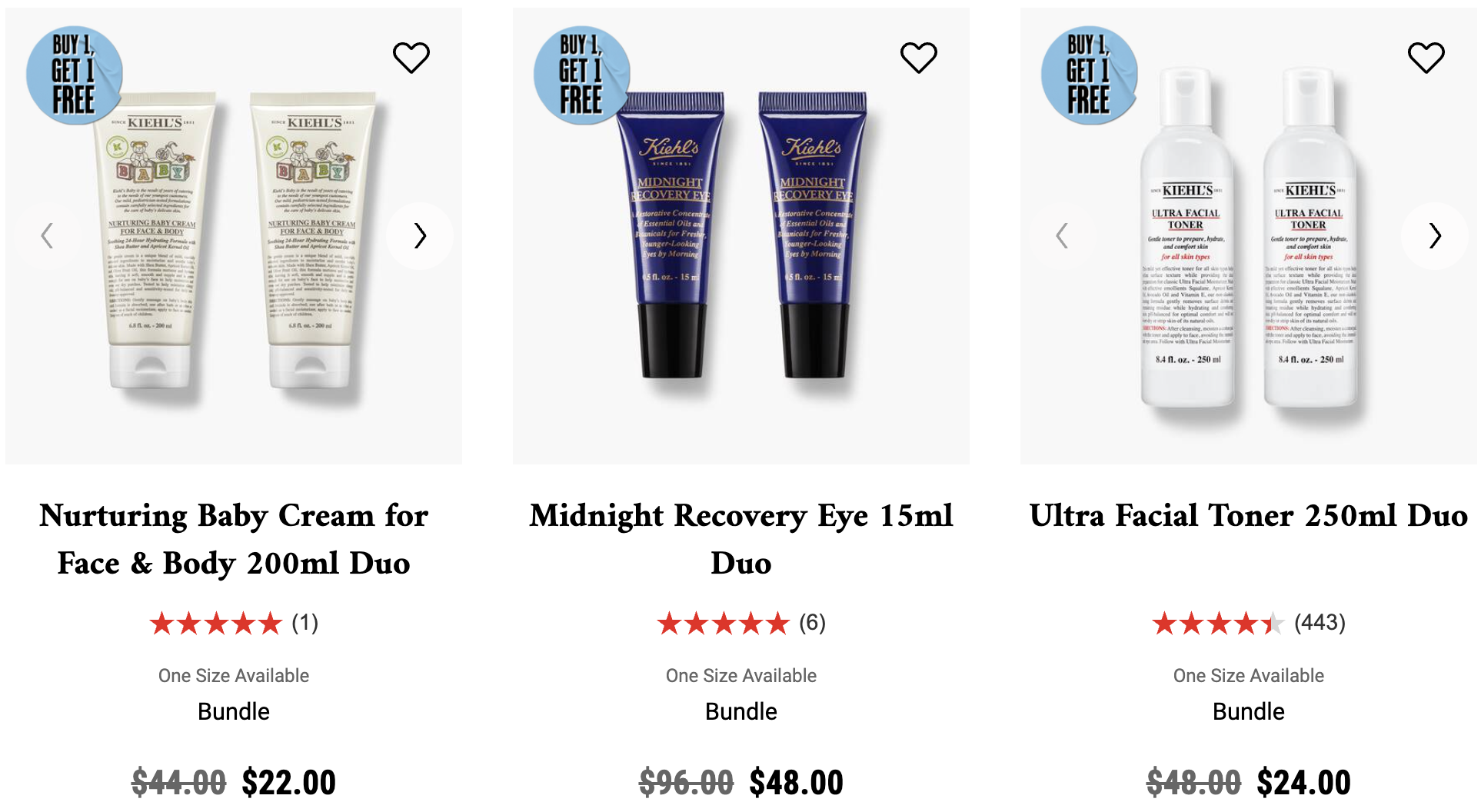
Task: Show previous image of Nurturing Baby Cream
Action: 47,235
